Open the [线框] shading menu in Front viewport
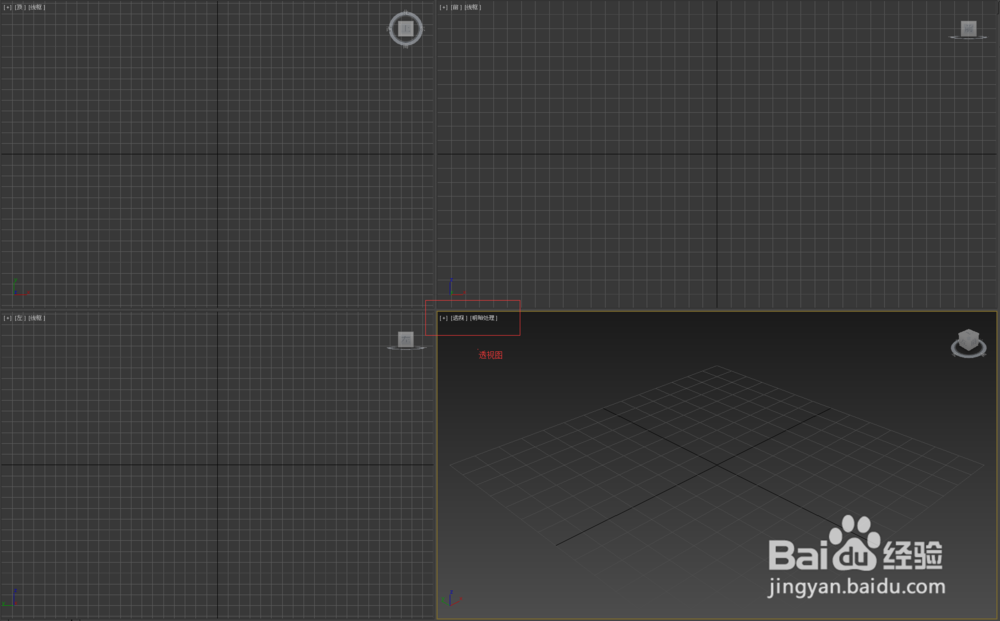1000x621 pixels. point(473,7)
